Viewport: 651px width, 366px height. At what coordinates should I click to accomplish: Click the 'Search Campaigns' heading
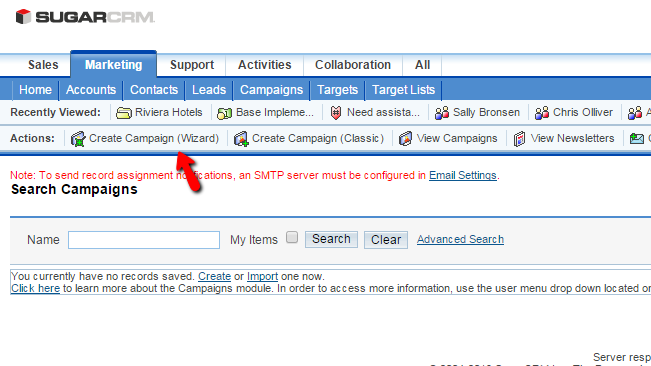click(74, 190)
